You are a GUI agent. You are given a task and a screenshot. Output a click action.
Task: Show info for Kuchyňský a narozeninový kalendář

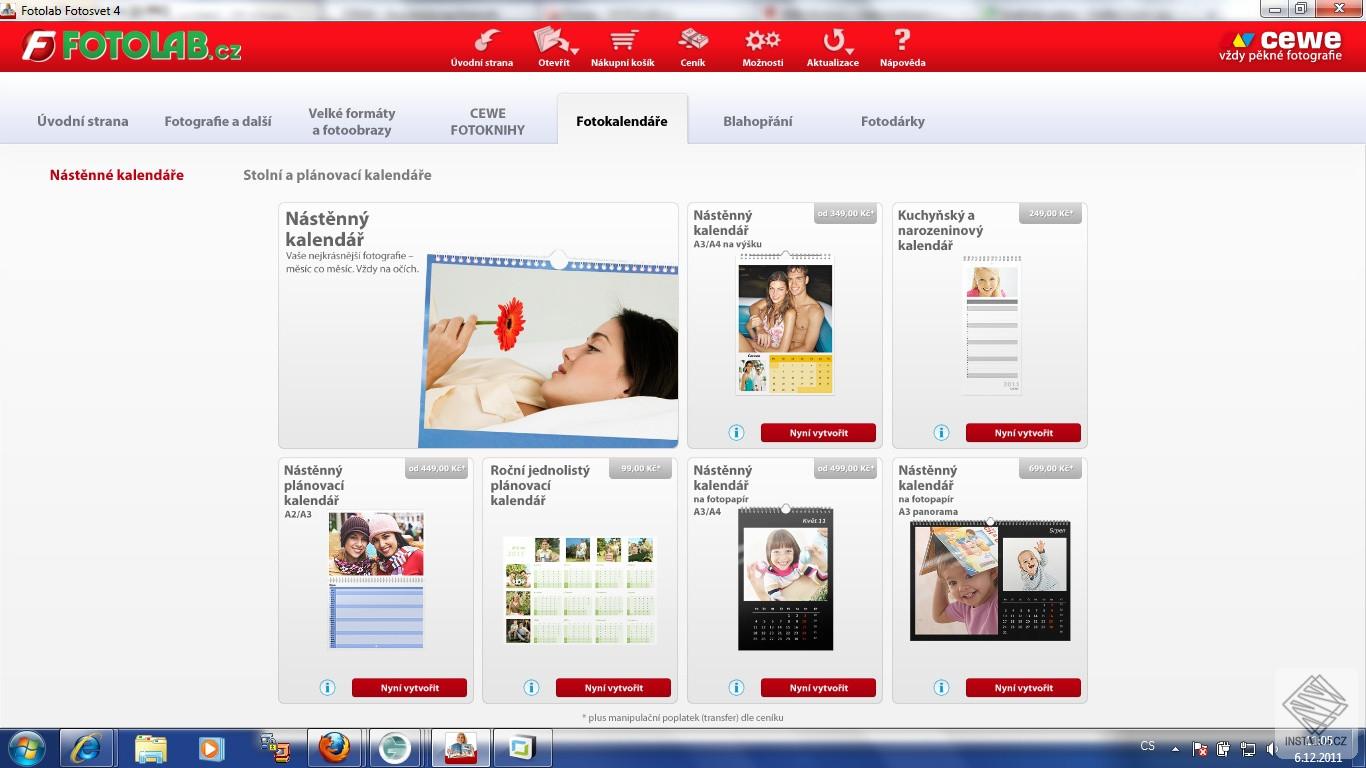941,433
